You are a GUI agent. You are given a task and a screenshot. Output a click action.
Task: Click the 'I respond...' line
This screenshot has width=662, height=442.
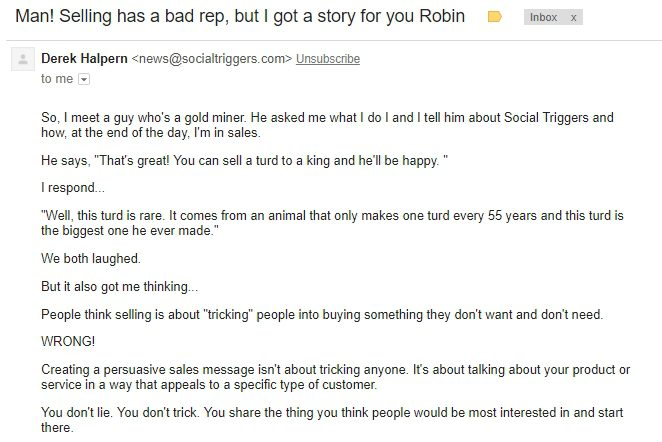tap(73, 188)
